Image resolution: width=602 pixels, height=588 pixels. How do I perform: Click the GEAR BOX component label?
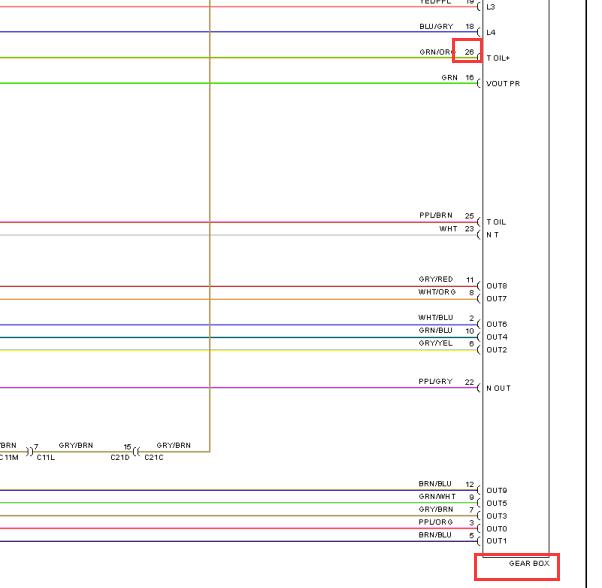tap(529, 564)
